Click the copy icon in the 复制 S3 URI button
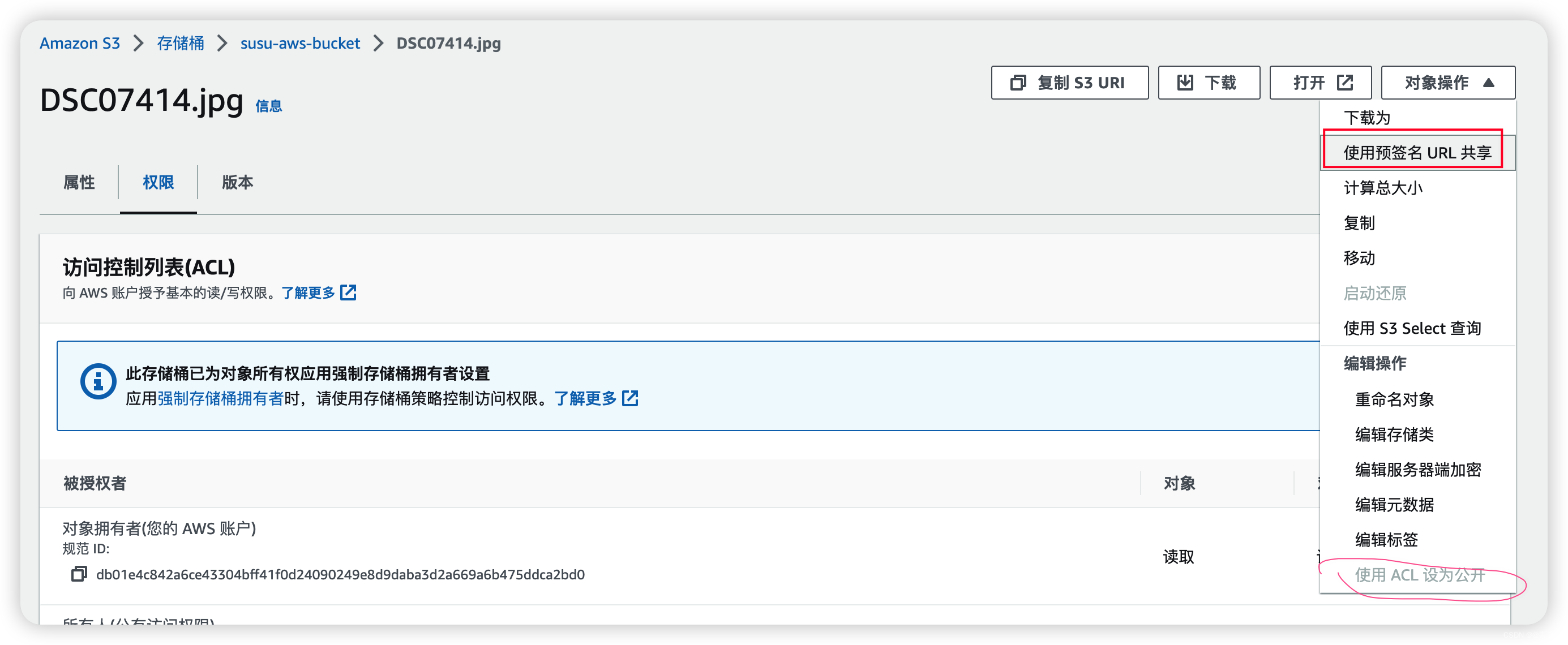The height and width of the screenshot is (645, 1568). pyautogui.click(x=1018, y=83)
